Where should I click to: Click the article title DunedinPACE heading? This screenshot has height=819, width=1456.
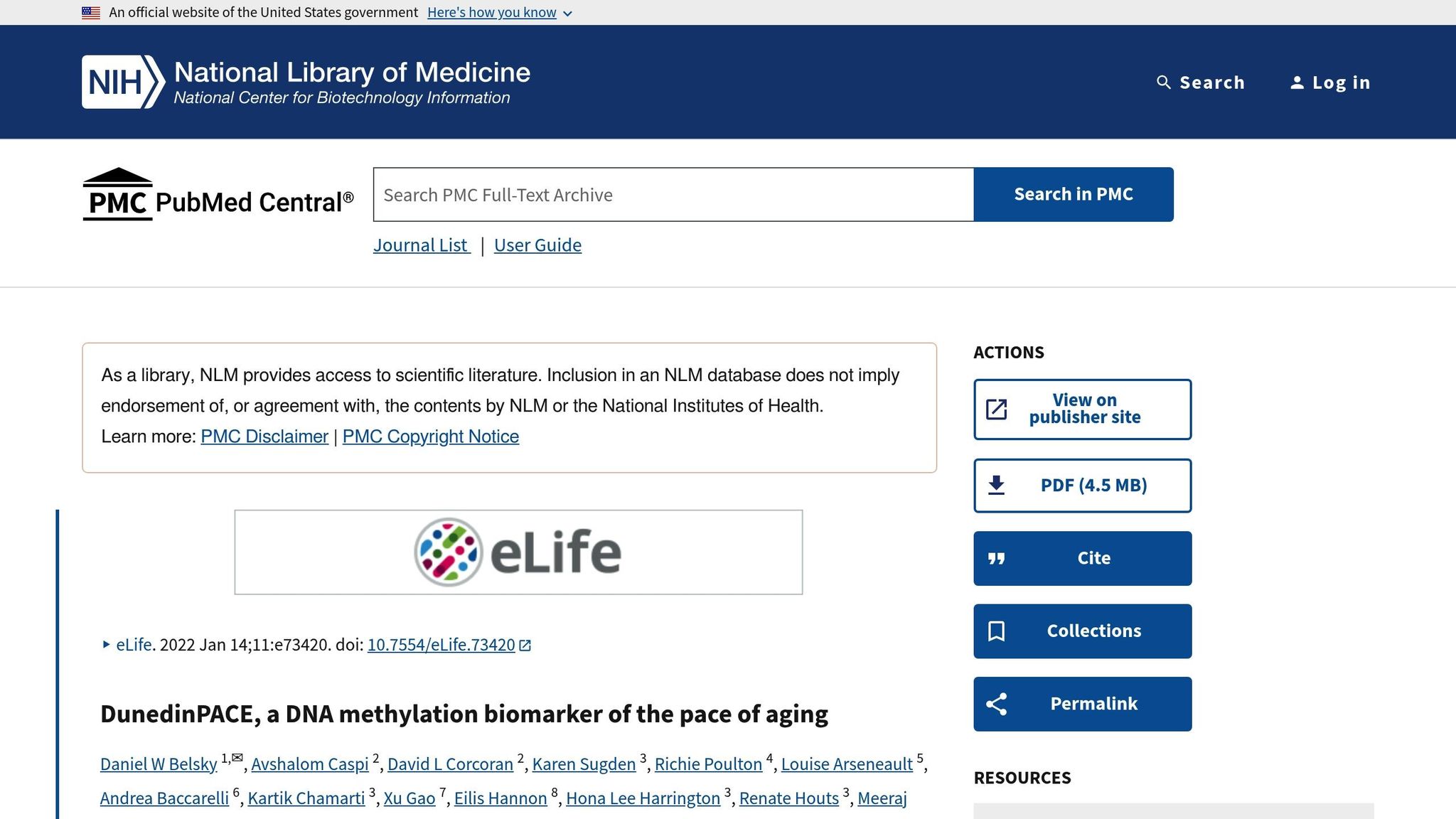[x=464, y=714]
